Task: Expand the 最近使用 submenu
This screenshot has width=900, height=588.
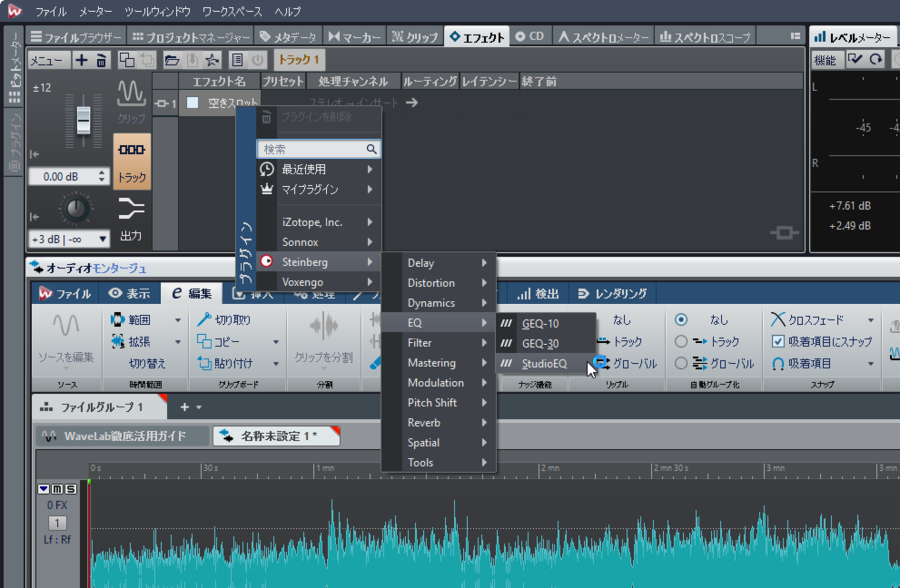Action: click(319, 169)
